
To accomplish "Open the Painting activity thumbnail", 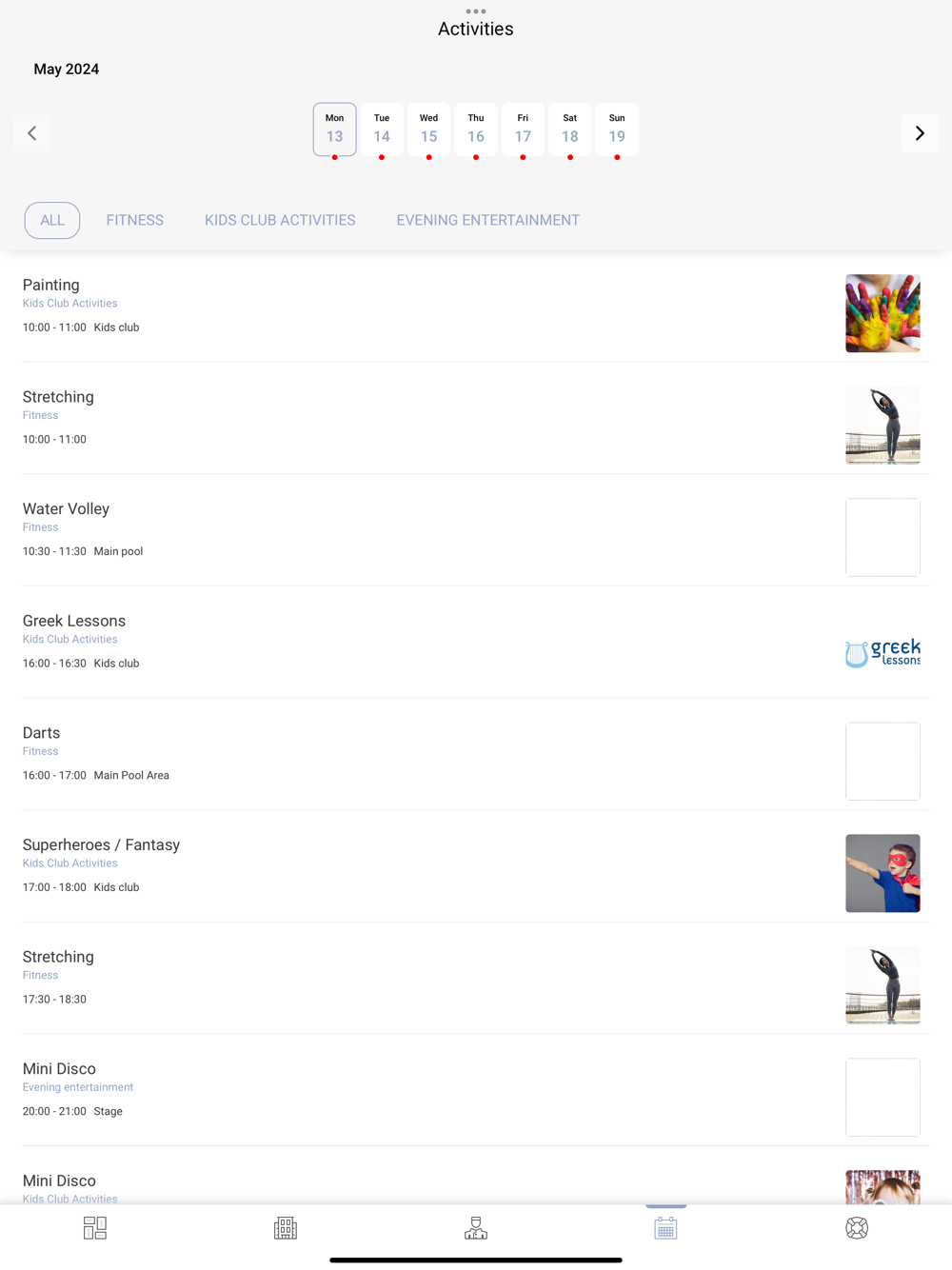I will 883,313.
